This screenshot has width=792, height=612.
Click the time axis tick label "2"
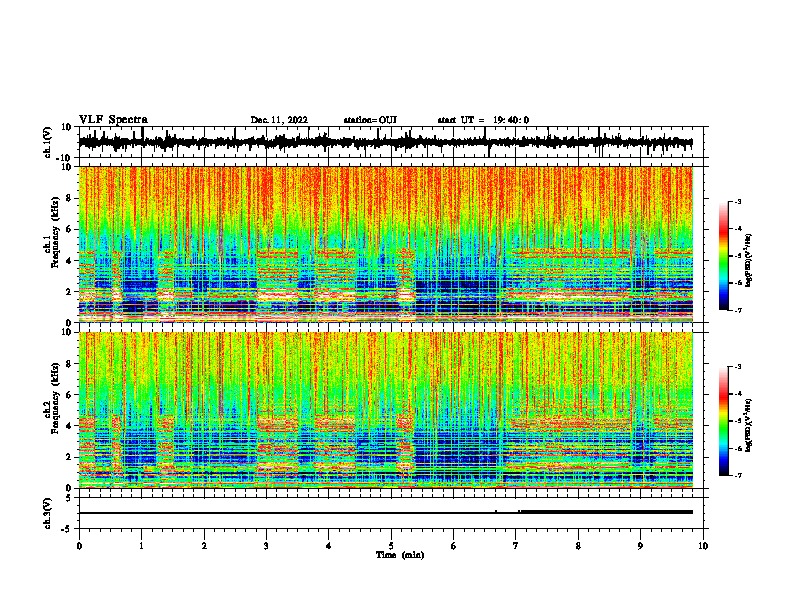(x=204, y=546)
